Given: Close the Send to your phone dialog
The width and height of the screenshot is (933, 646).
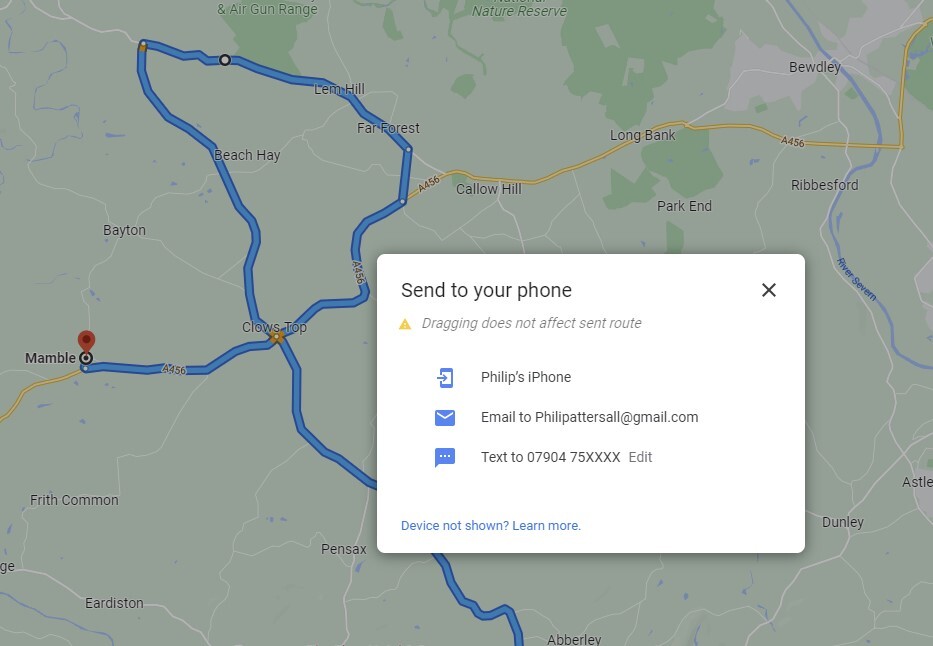Looking at the screenshot, I should point(769,290).
